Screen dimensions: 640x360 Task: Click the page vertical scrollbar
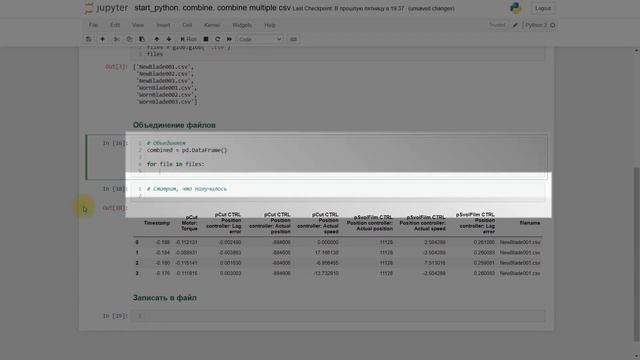coord(636,253)
